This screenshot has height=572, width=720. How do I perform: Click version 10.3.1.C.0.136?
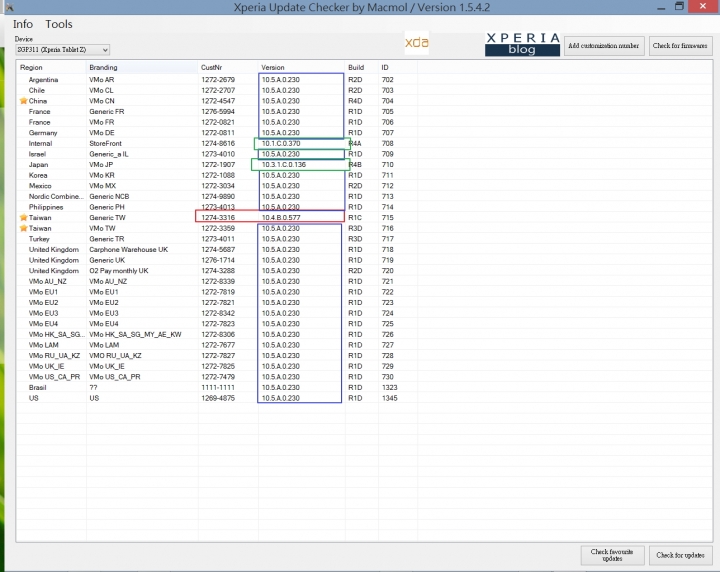point(283,164)
